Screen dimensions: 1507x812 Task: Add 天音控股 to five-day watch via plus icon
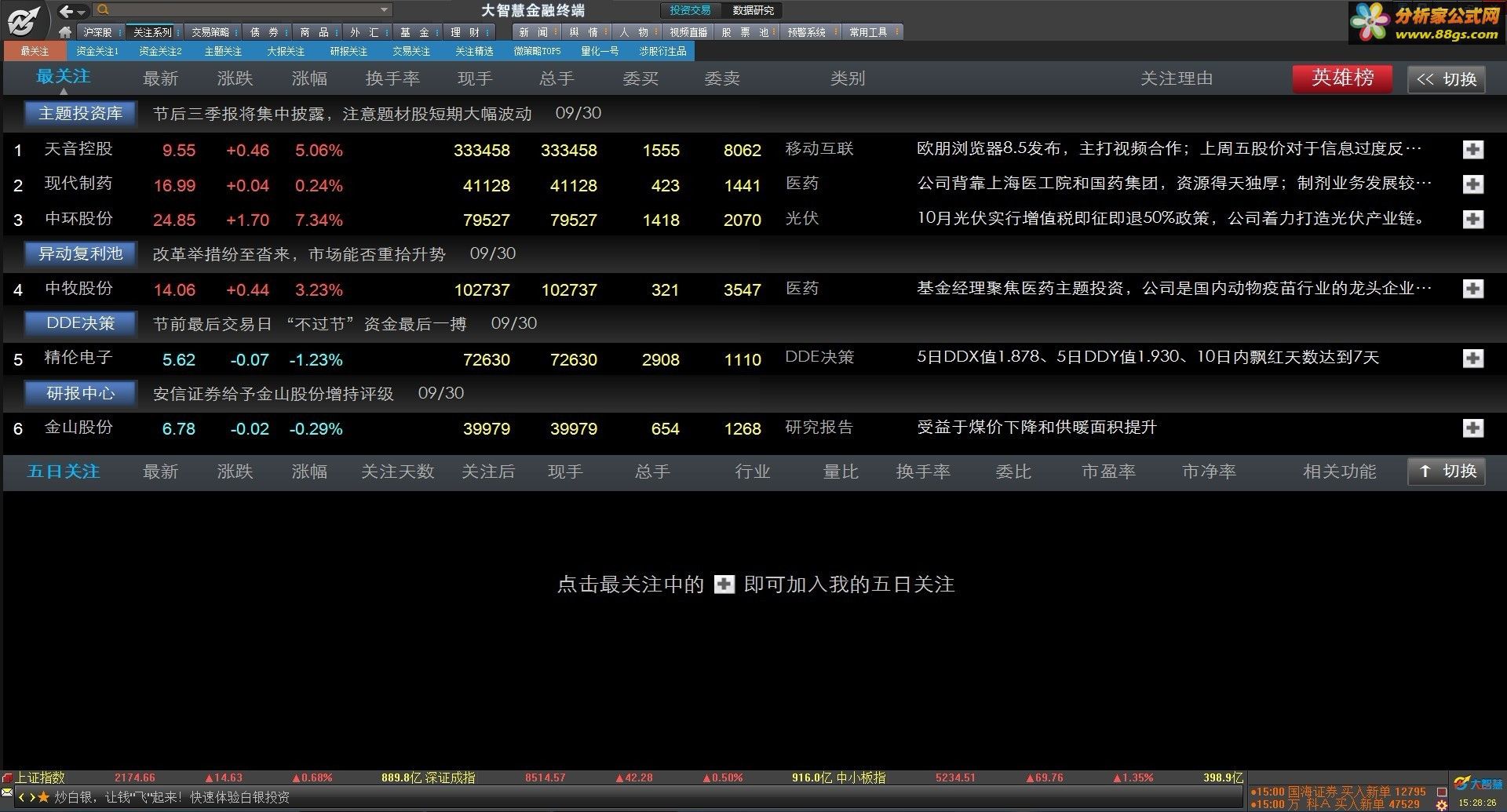[1472, 149]
